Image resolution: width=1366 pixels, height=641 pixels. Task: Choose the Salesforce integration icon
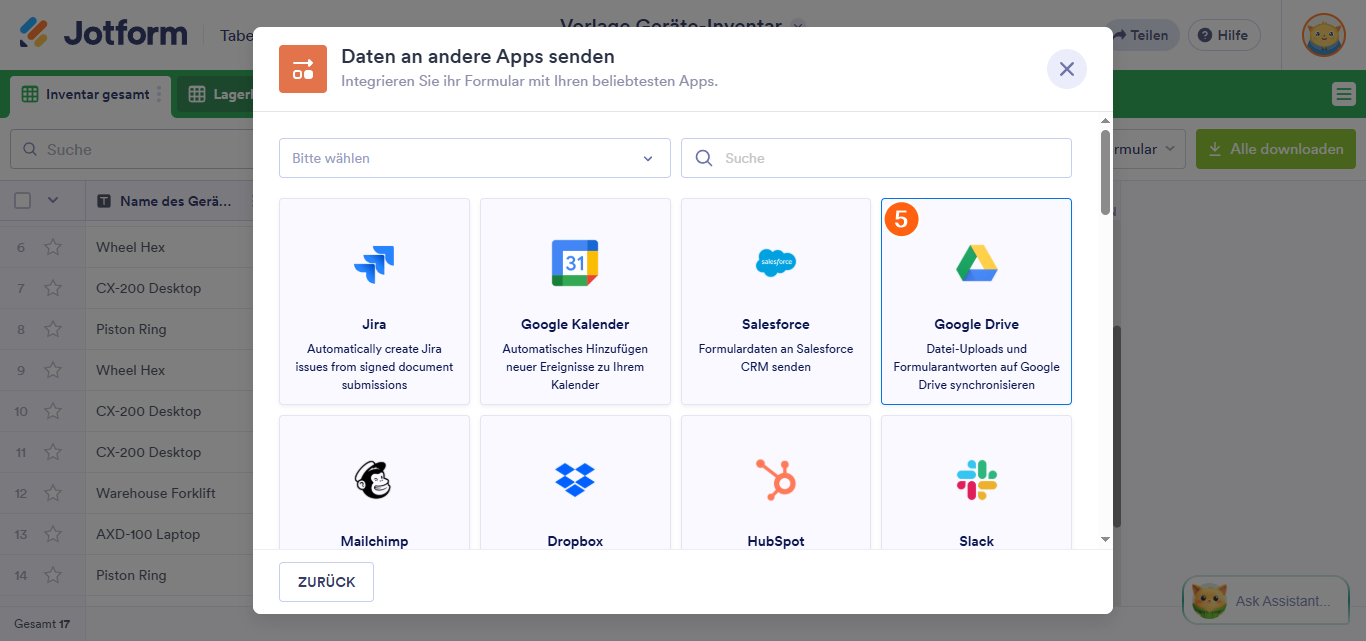775,263
